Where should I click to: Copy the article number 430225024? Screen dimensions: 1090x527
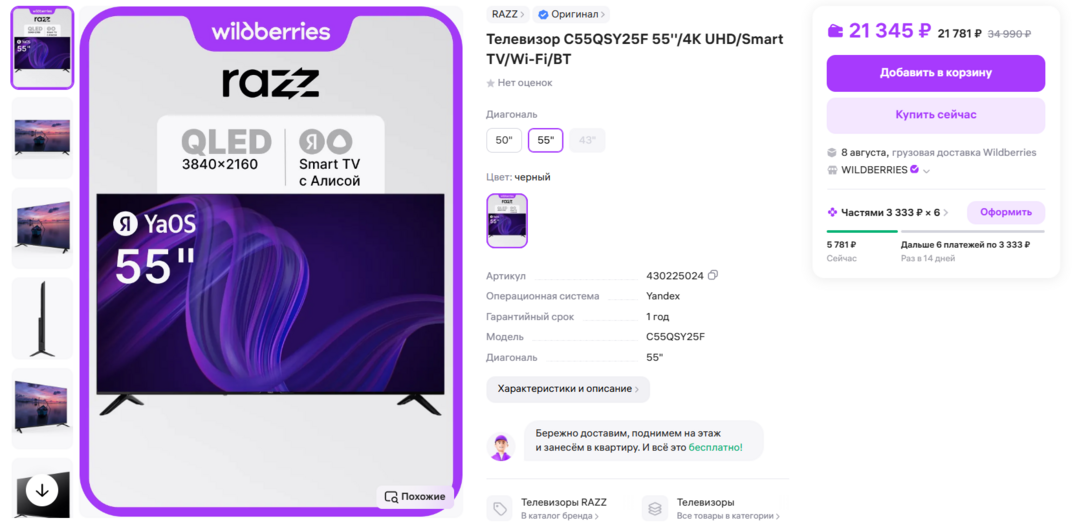click(713, 275)
